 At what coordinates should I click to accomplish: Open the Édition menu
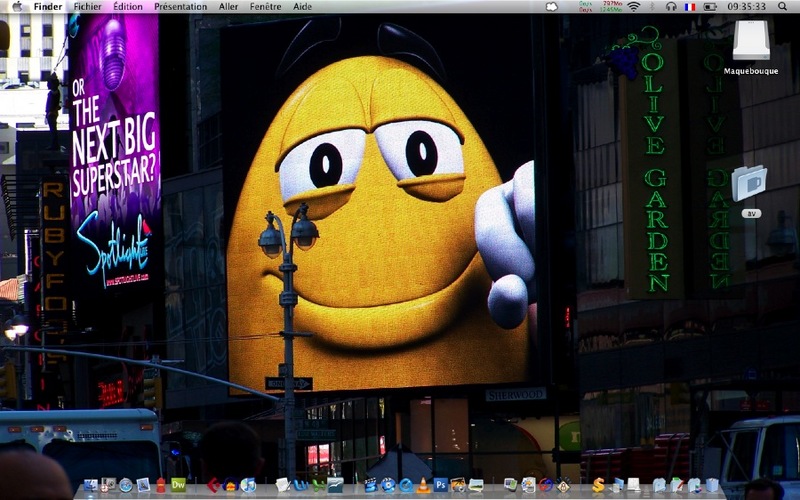[x=128, y=7]
